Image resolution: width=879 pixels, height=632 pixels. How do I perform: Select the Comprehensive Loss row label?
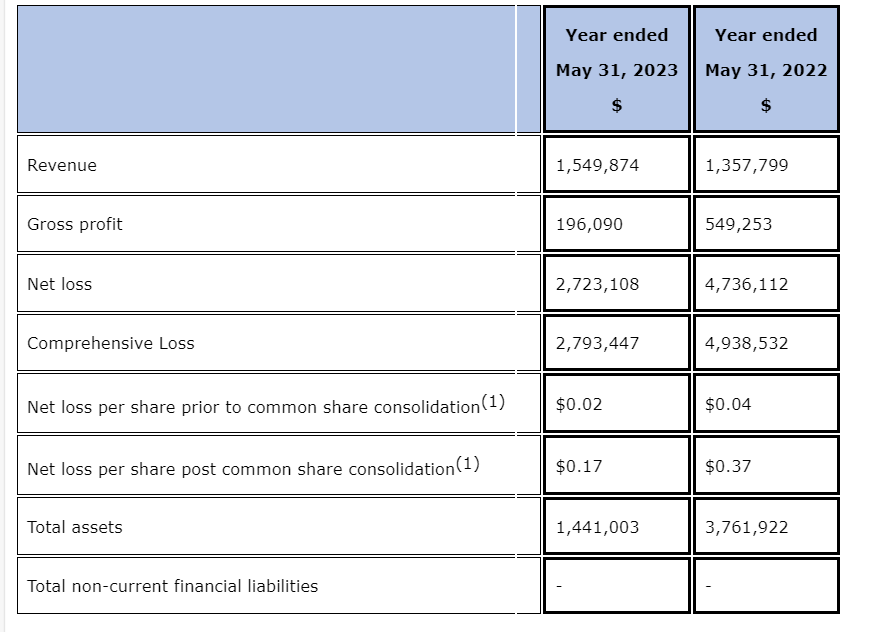click(x=111, y=343)
